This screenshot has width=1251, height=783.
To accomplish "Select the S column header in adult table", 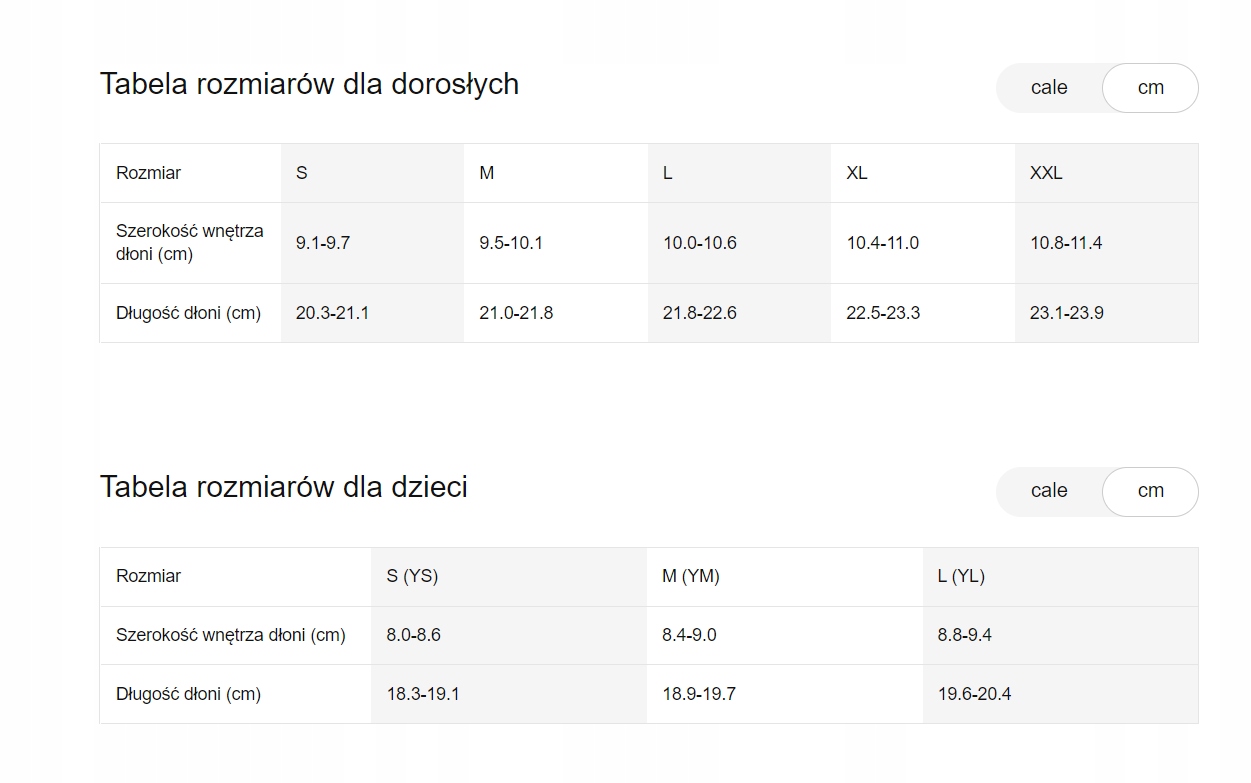I will [300, 172].
